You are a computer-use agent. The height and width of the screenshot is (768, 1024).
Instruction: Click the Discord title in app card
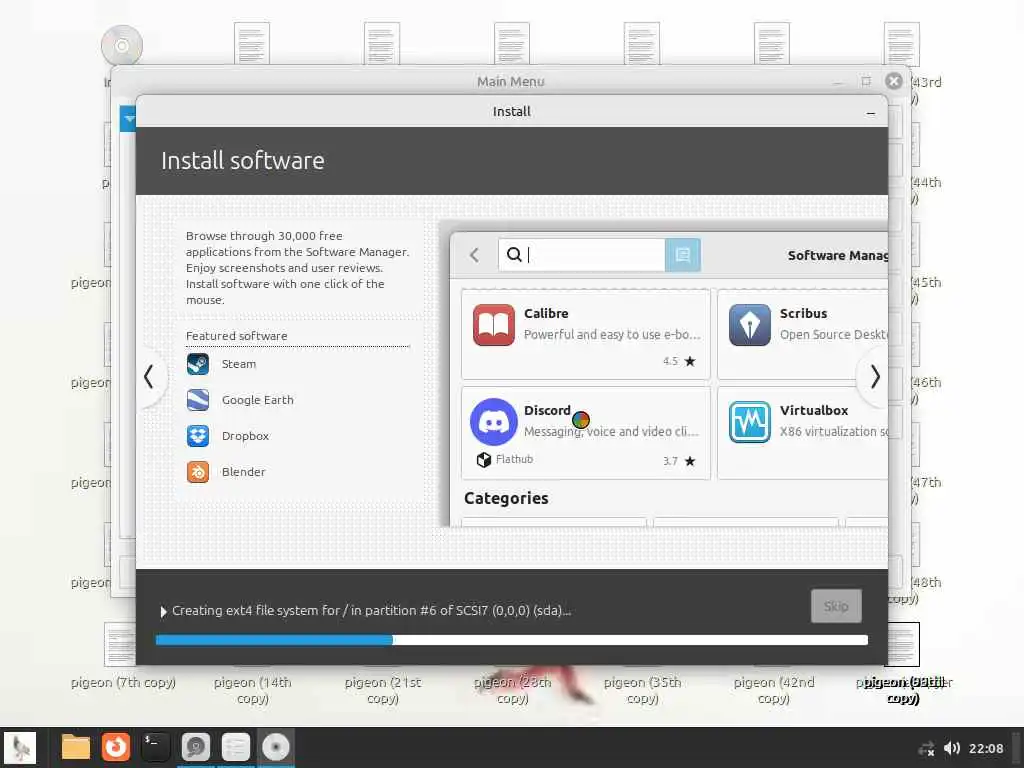click(547, 410)
